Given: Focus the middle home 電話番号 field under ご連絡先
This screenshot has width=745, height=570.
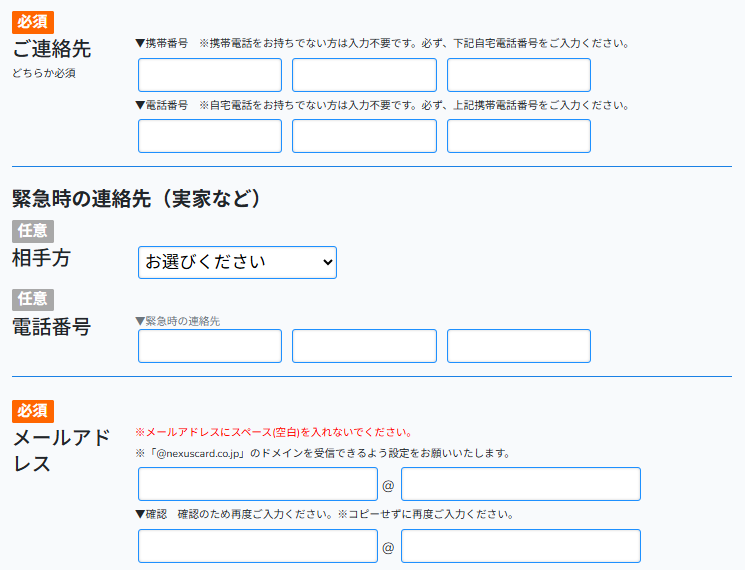Looking at the screenshot, I should [x=364, y=136].
